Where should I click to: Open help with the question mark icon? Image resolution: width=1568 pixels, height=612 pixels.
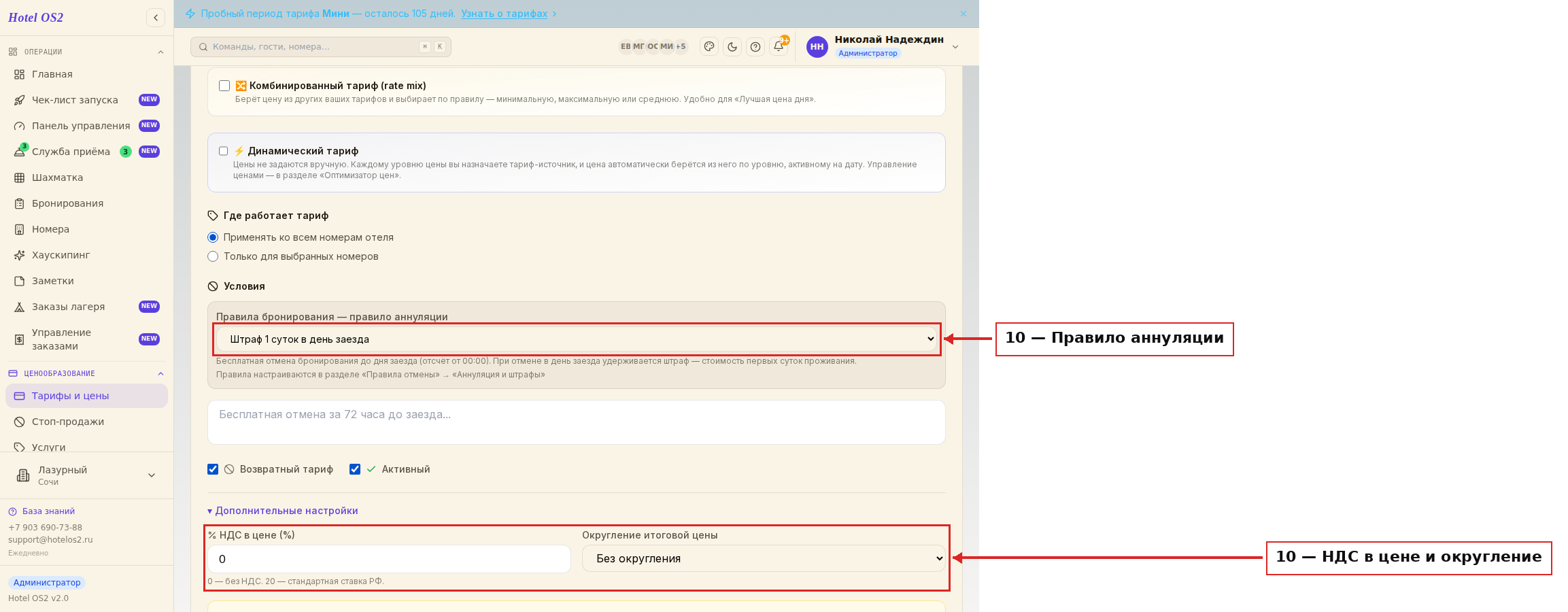coord(755,47)
